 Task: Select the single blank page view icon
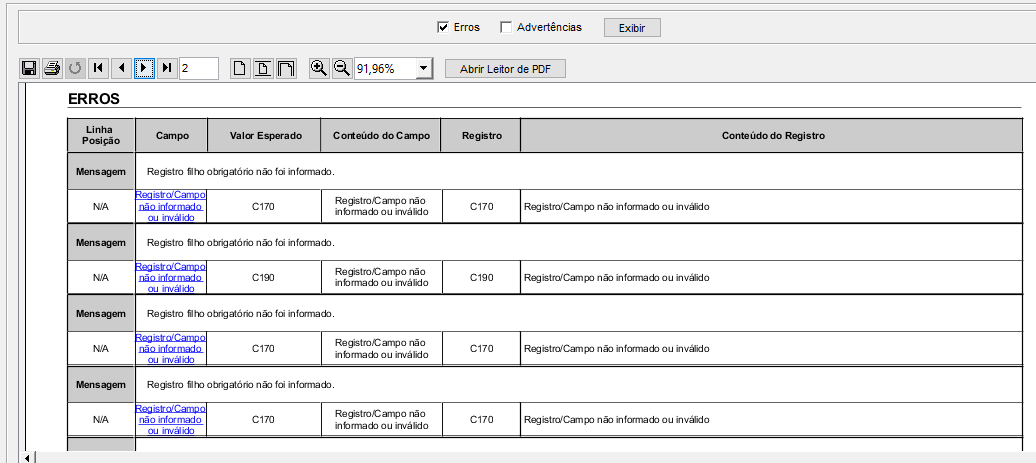pyautogui.click(x=240, y=68)
